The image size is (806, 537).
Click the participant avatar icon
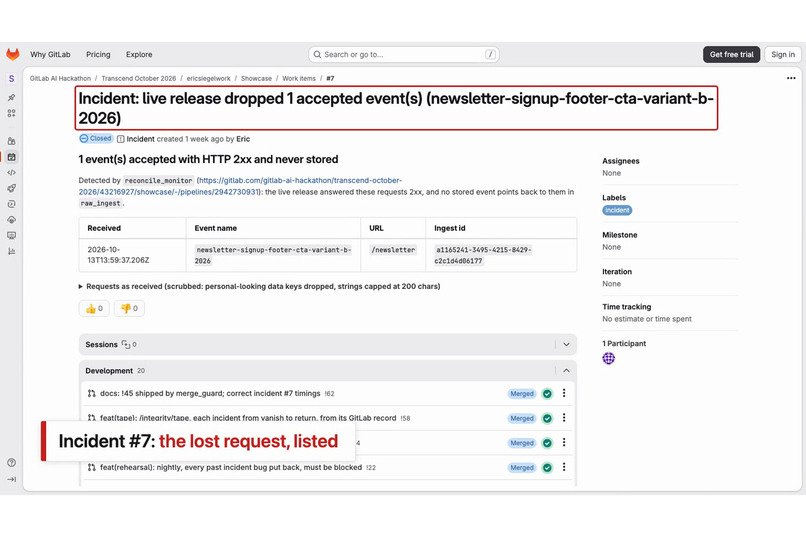point(608,358)
